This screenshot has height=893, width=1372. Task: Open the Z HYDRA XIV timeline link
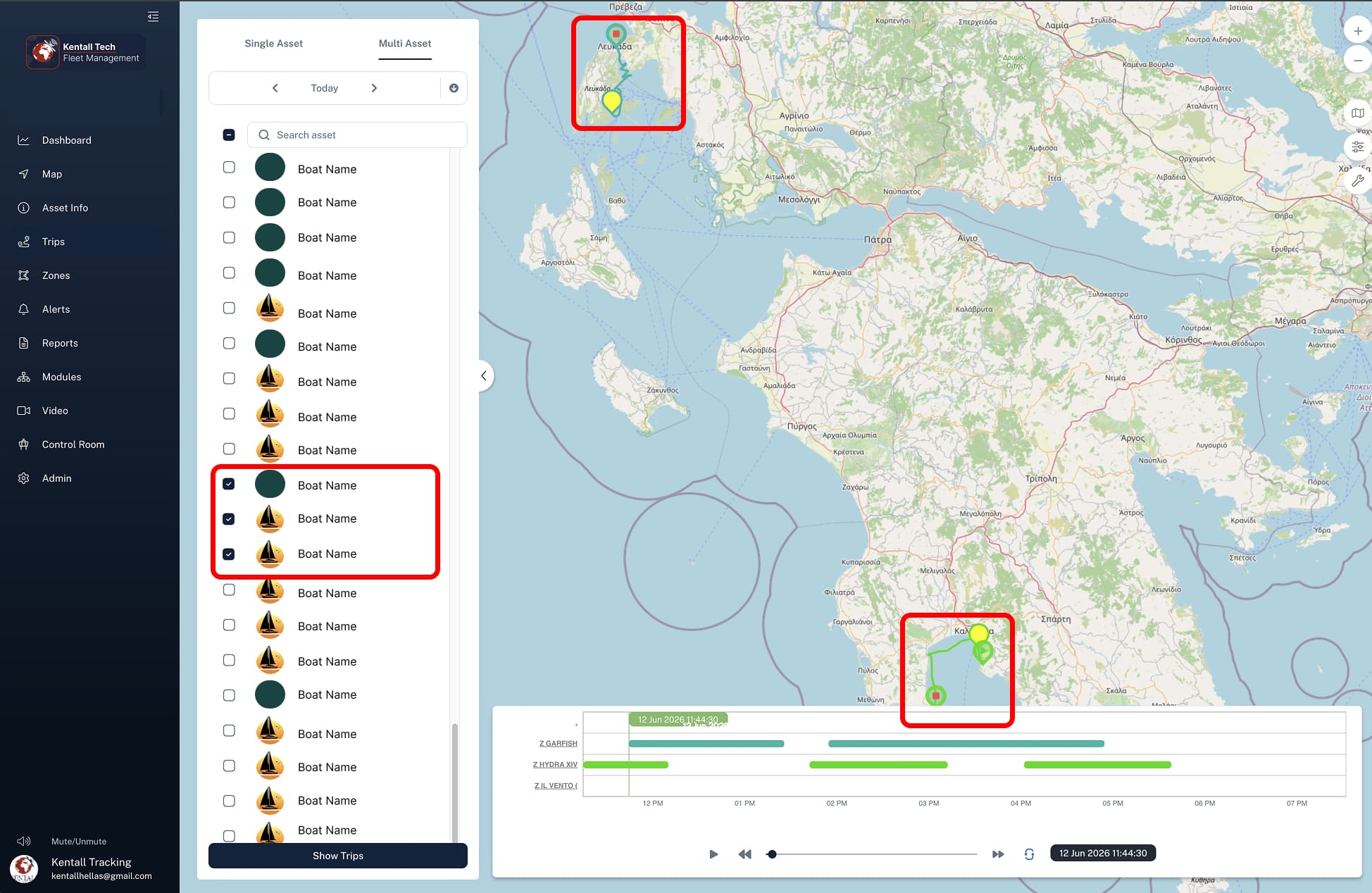(555, 765)
